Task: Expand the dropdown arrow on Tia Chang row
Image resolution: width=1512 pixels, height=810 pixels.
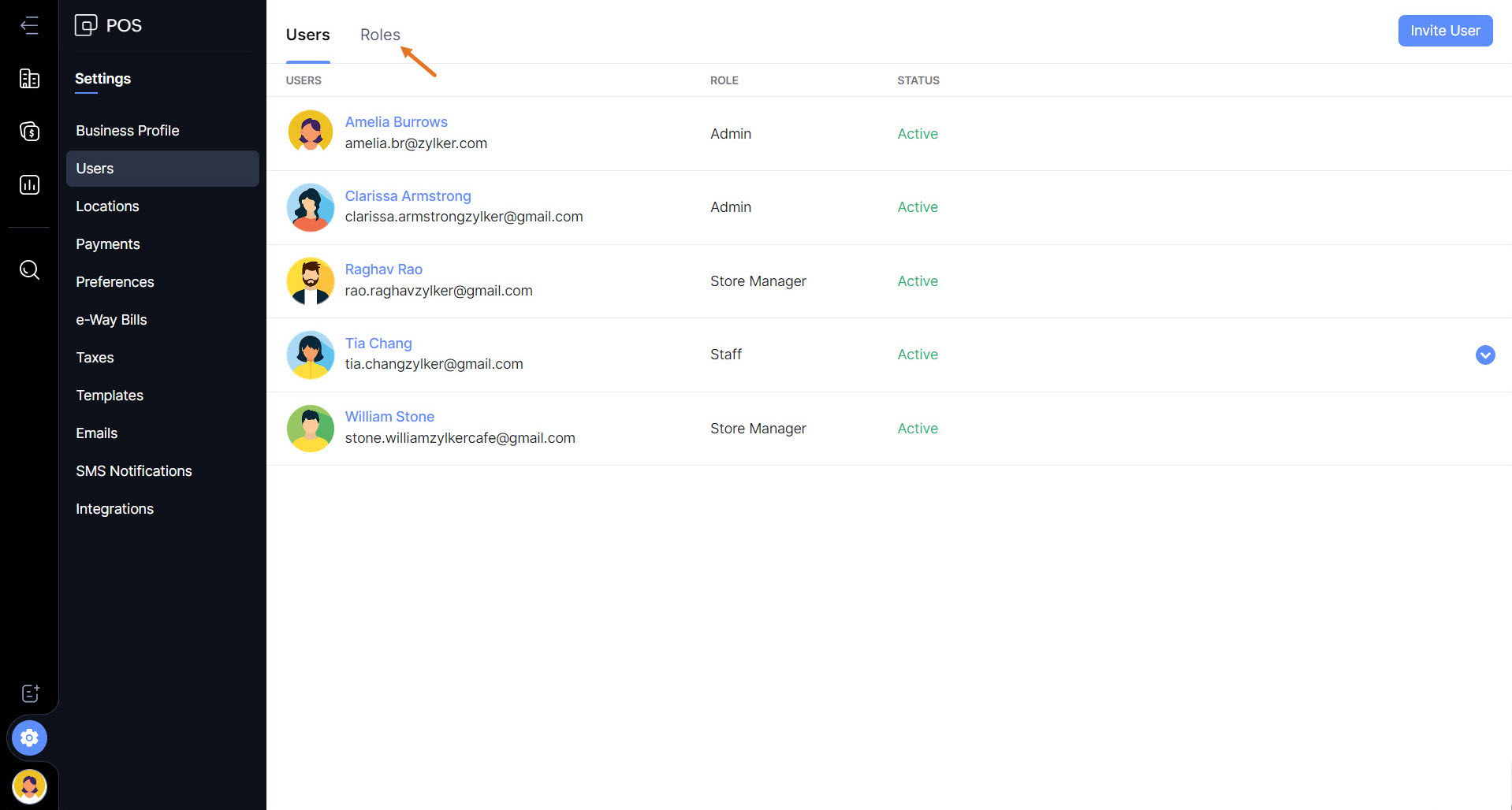Action: coord(1484,355)
